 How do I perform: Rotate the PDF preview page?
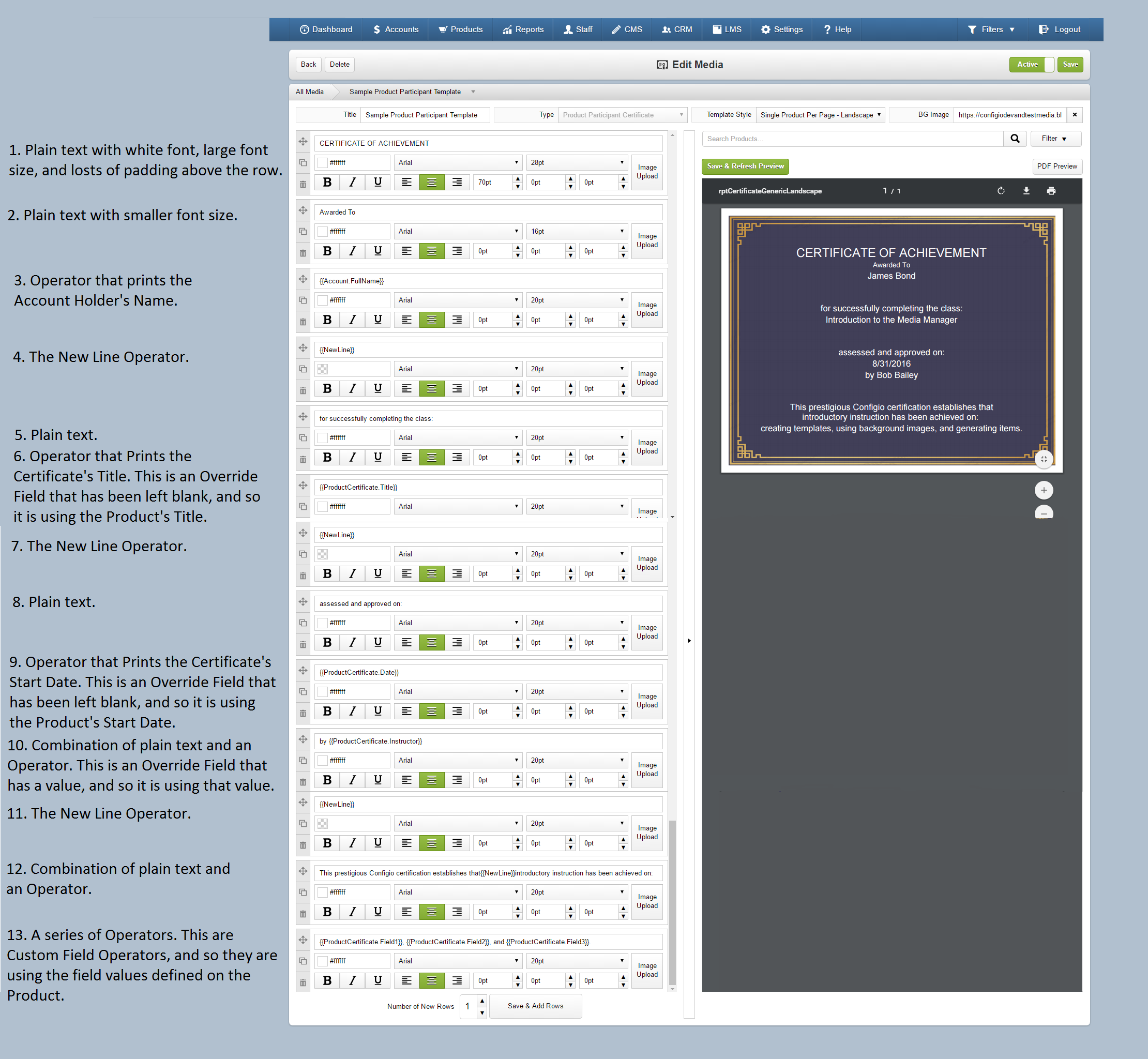click(1001, 191)
